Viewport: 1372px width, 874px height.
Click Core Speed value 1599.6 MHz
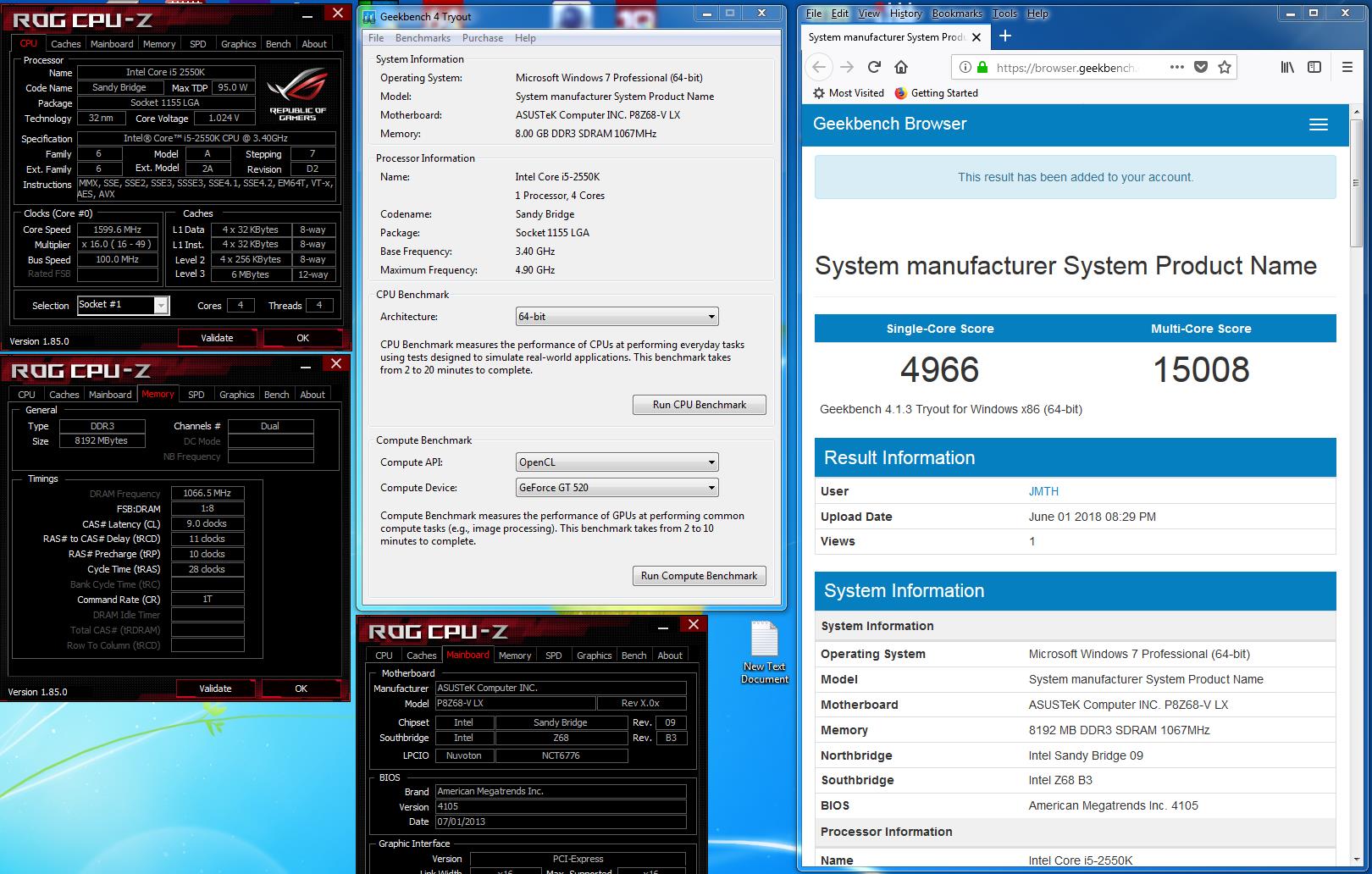[118, 230]
